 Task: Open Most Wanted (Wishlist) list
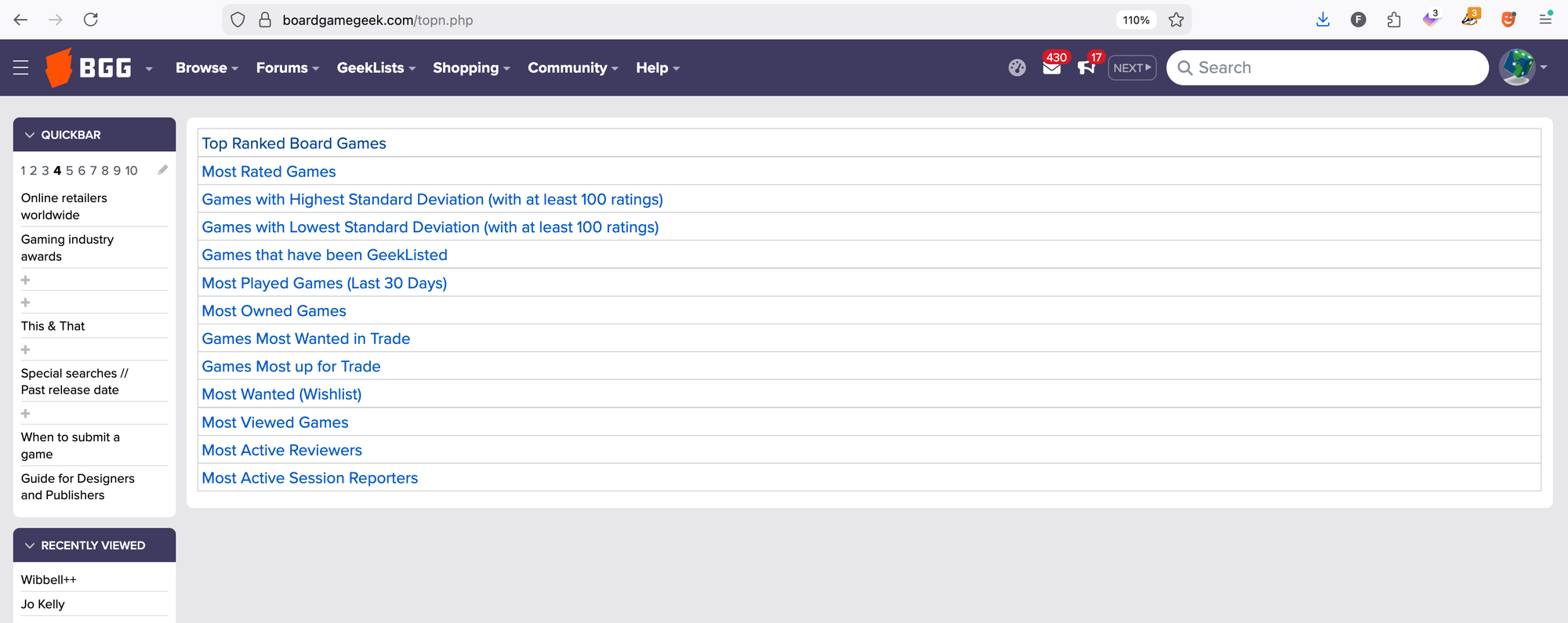click(x=281, y=394)
